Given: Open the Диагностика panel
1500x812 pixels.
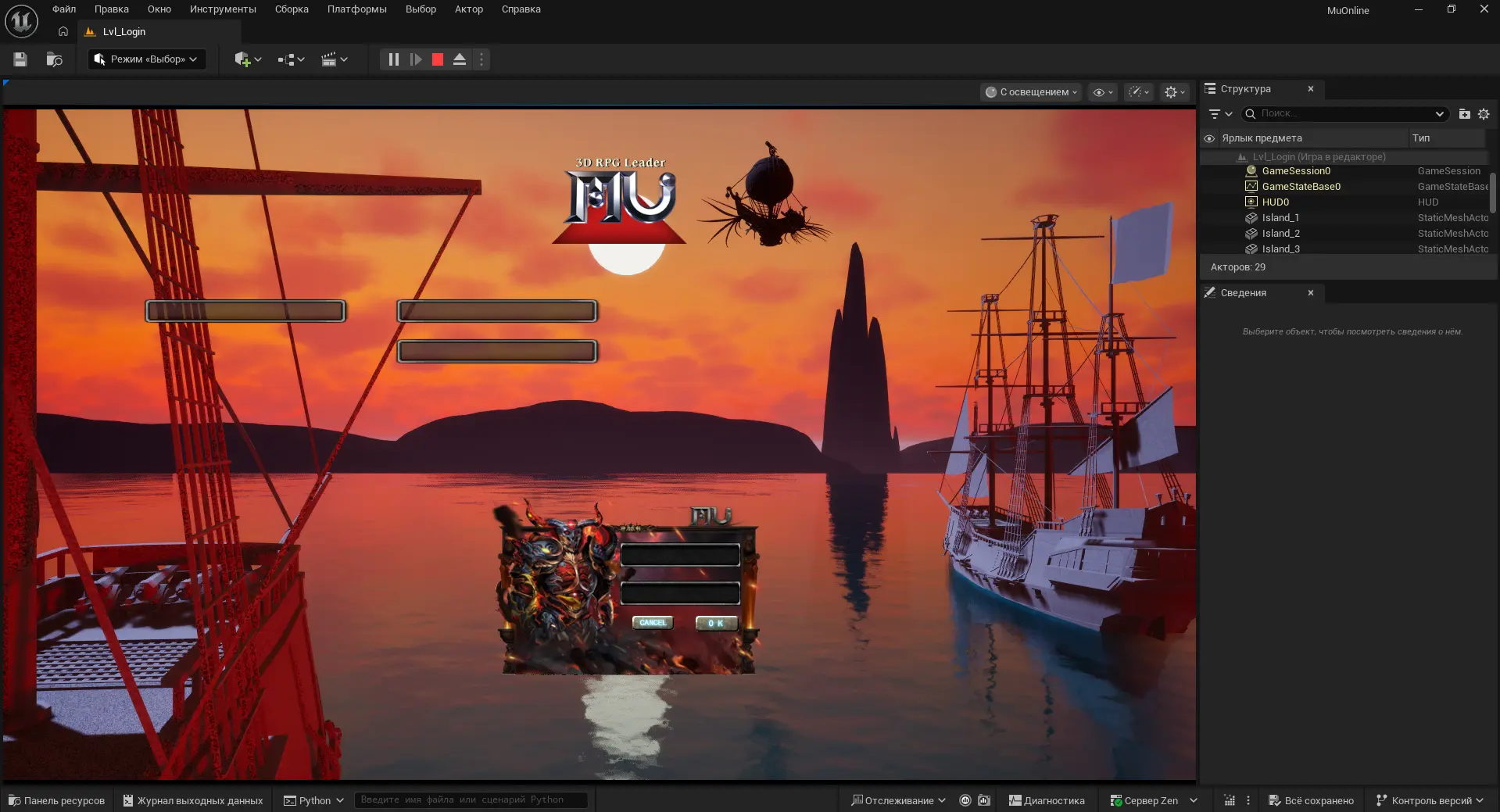Looking at the screenshot, I should click(1047, 801).
